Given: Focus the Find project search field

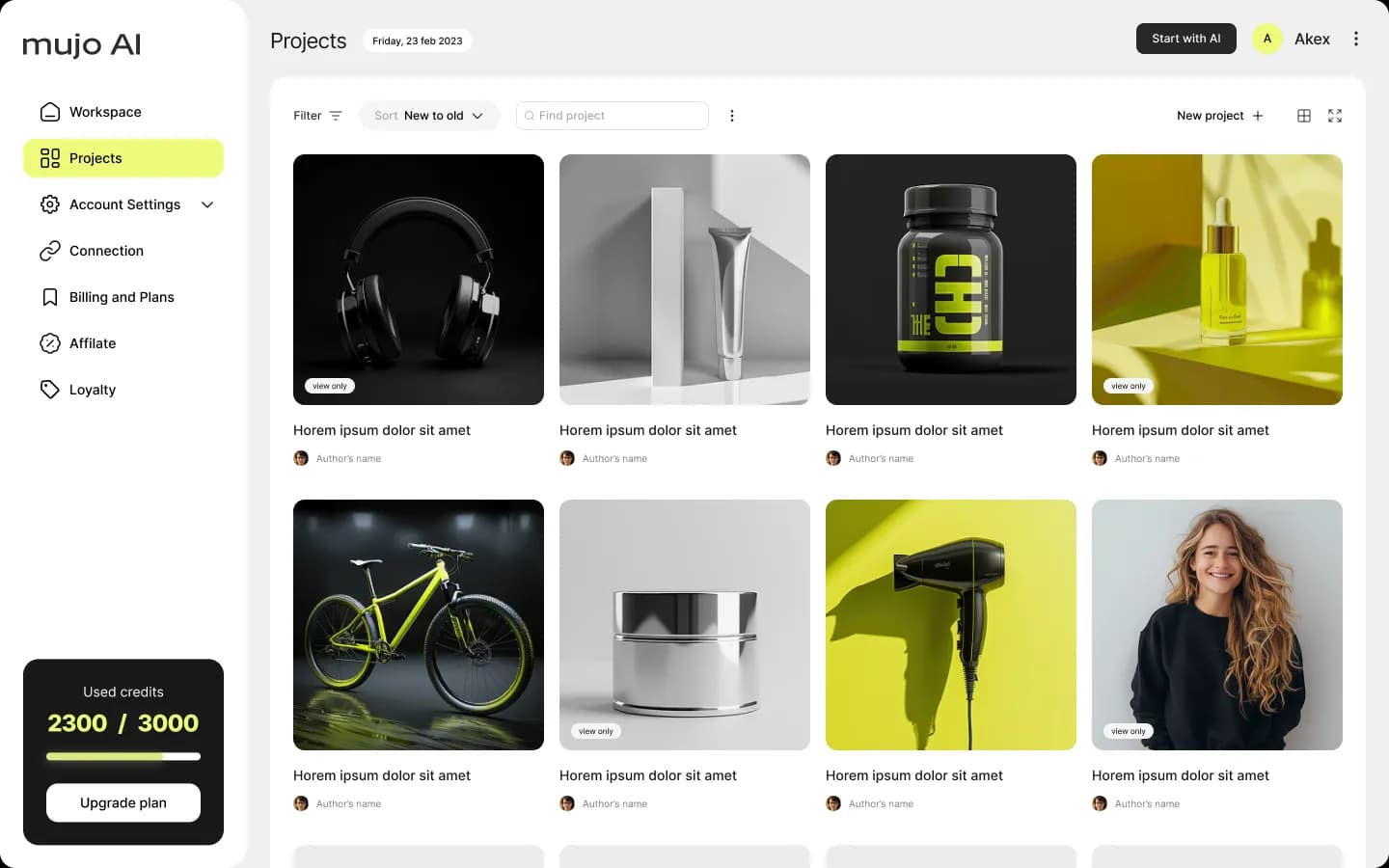Looking at the screenshot, I should coord(613,116).
